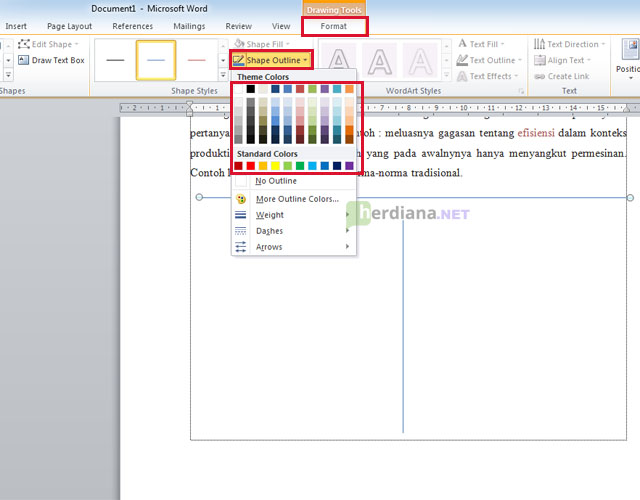Select the highlighted blue line shape style
The image size is (640, 500).
pos(156,60)
